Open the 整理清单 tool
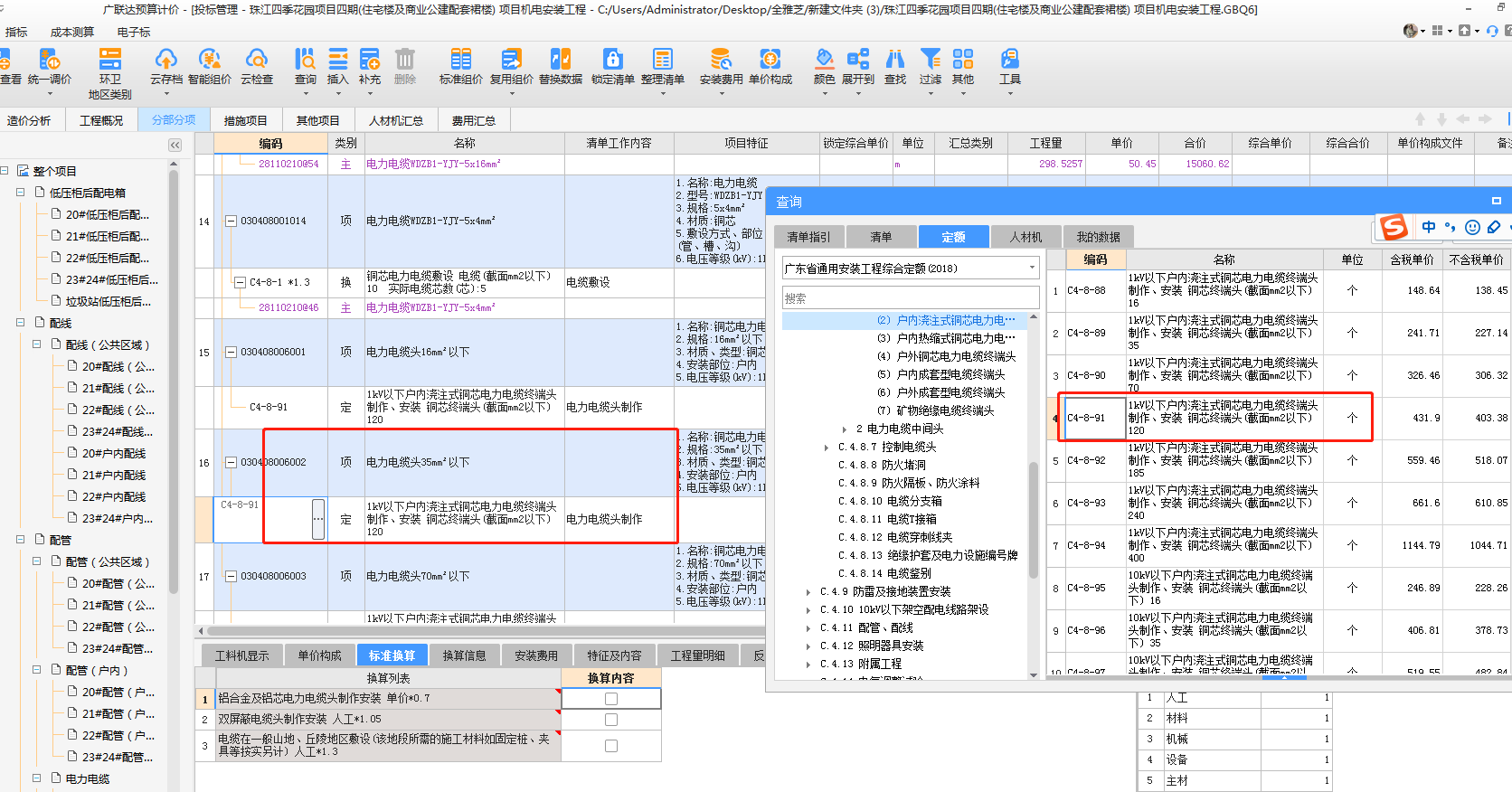Image resolution: width=1512 pixels, height=792 pixels. click(x=662, y=67)
